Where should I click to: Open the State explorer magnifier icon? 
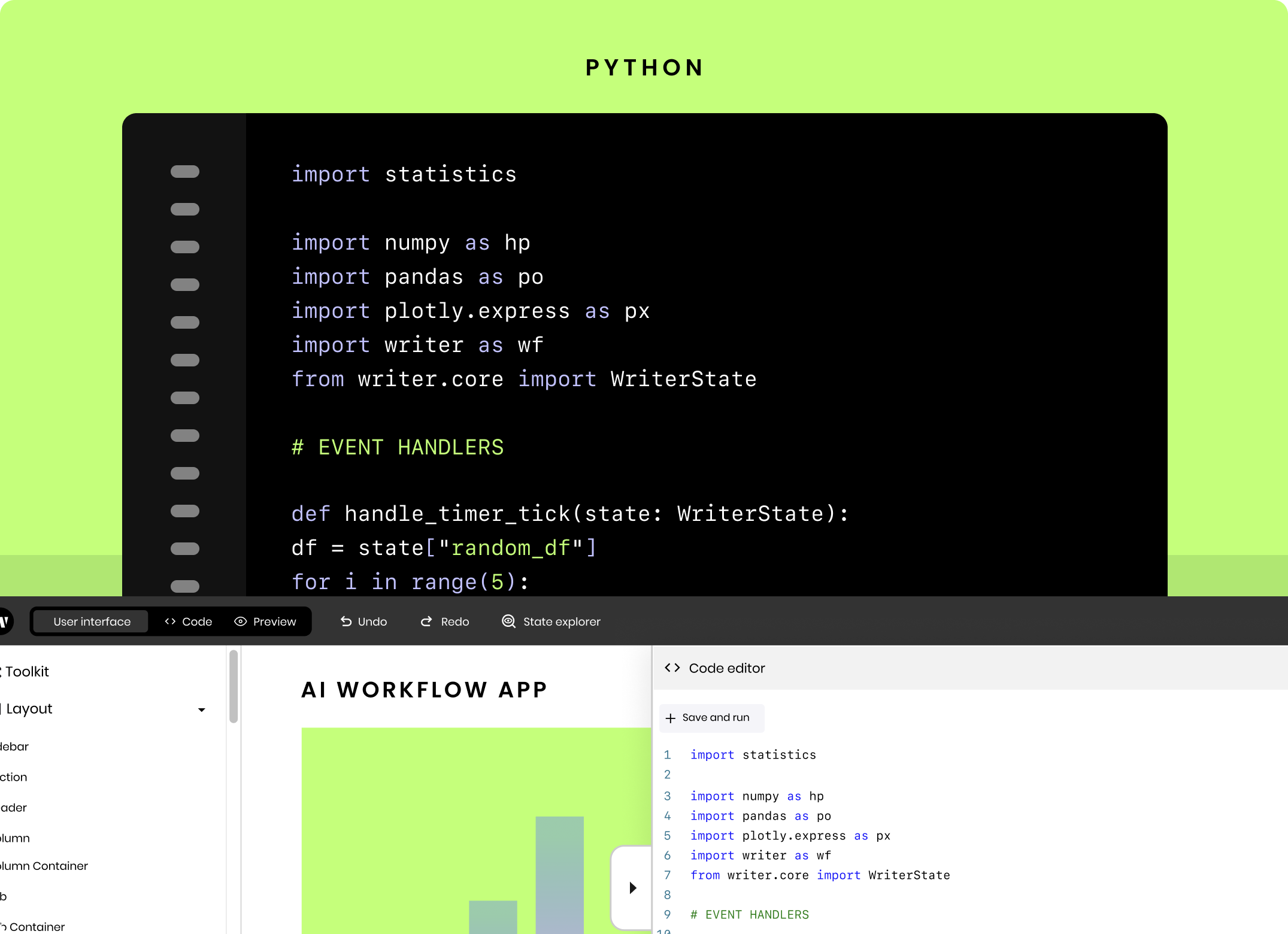[x=508, y=621]
